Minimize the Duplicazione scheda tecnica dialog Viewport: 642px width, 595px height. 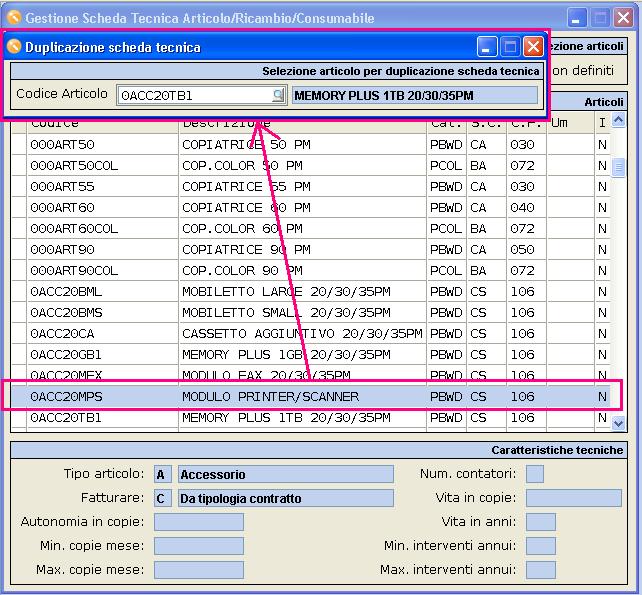pyautogui.click(x=487, y=46)
